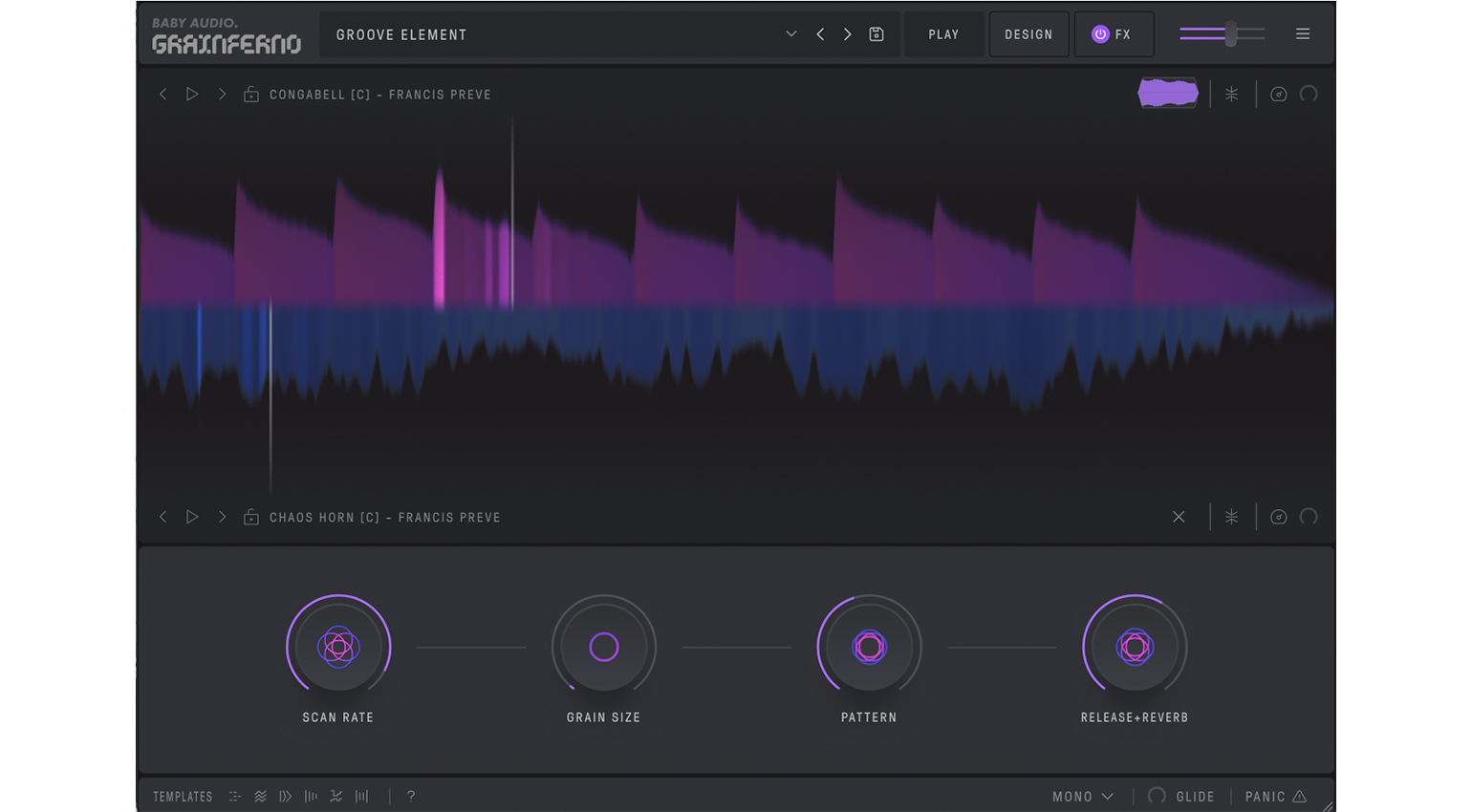Go to next preset with right chevron
Screen dimensions: 1472x812
point(847,34)
